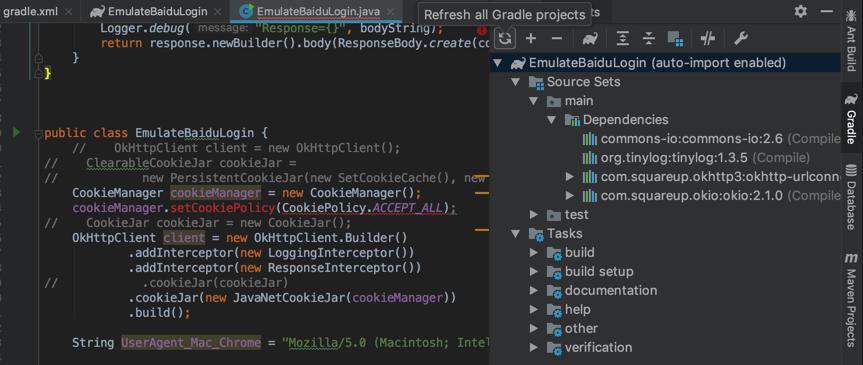Collapse the main source set

[533, 101]
